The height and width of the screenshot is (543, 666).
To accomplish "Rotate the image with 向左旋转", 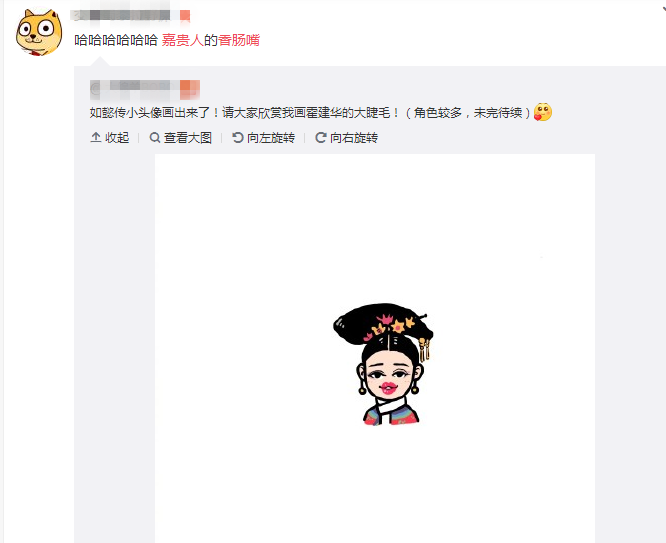I will click(x=263, y=138).
